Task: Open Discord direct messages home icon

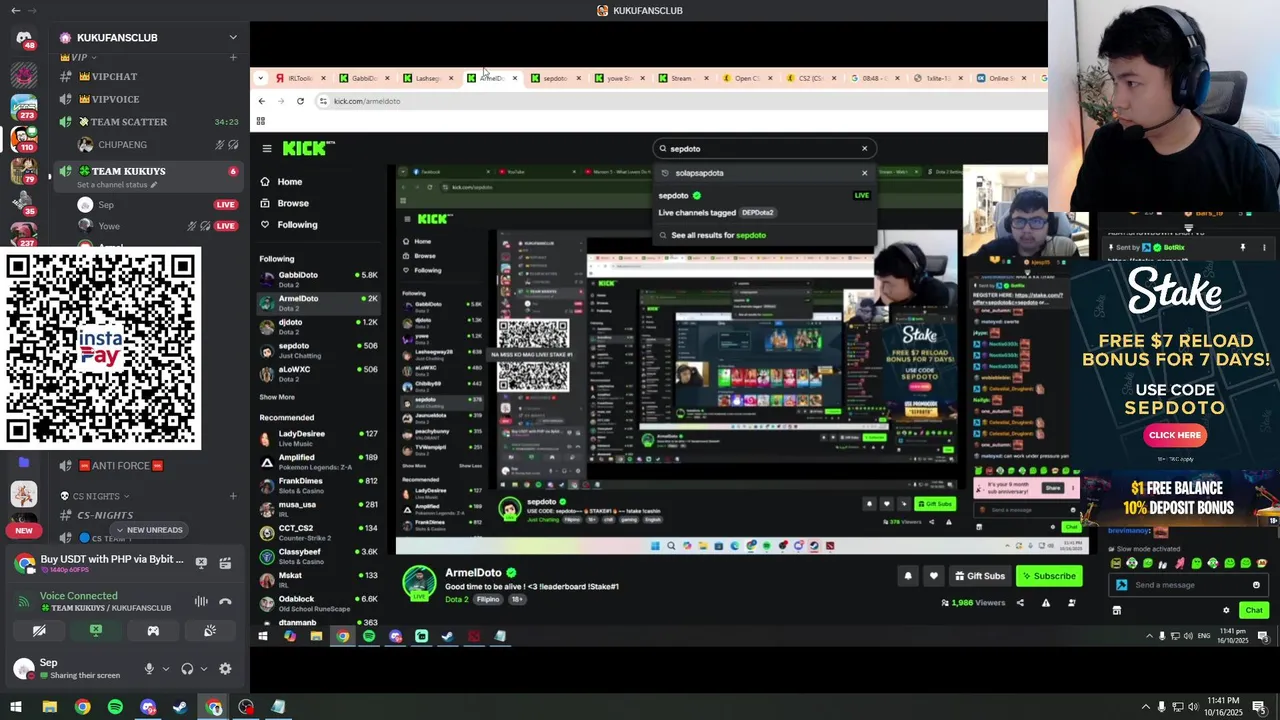Action: 24,38
